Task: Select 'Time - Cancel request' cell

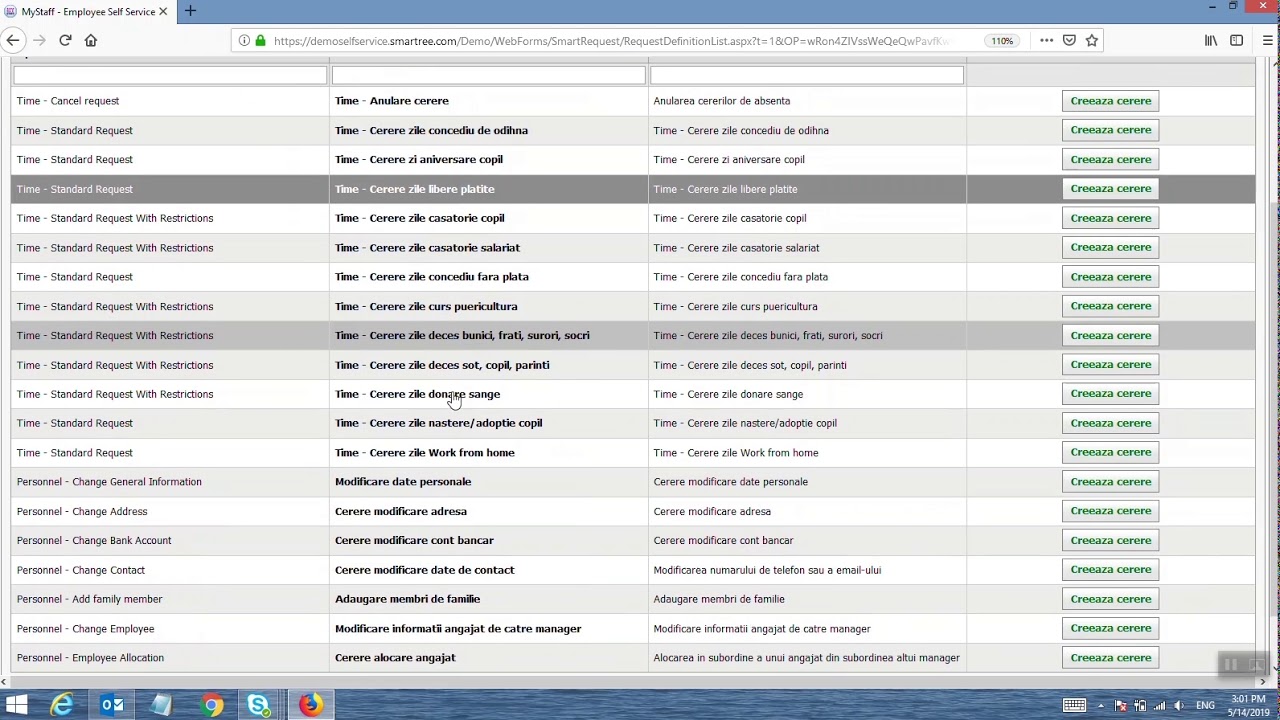Action: [170, 101]
